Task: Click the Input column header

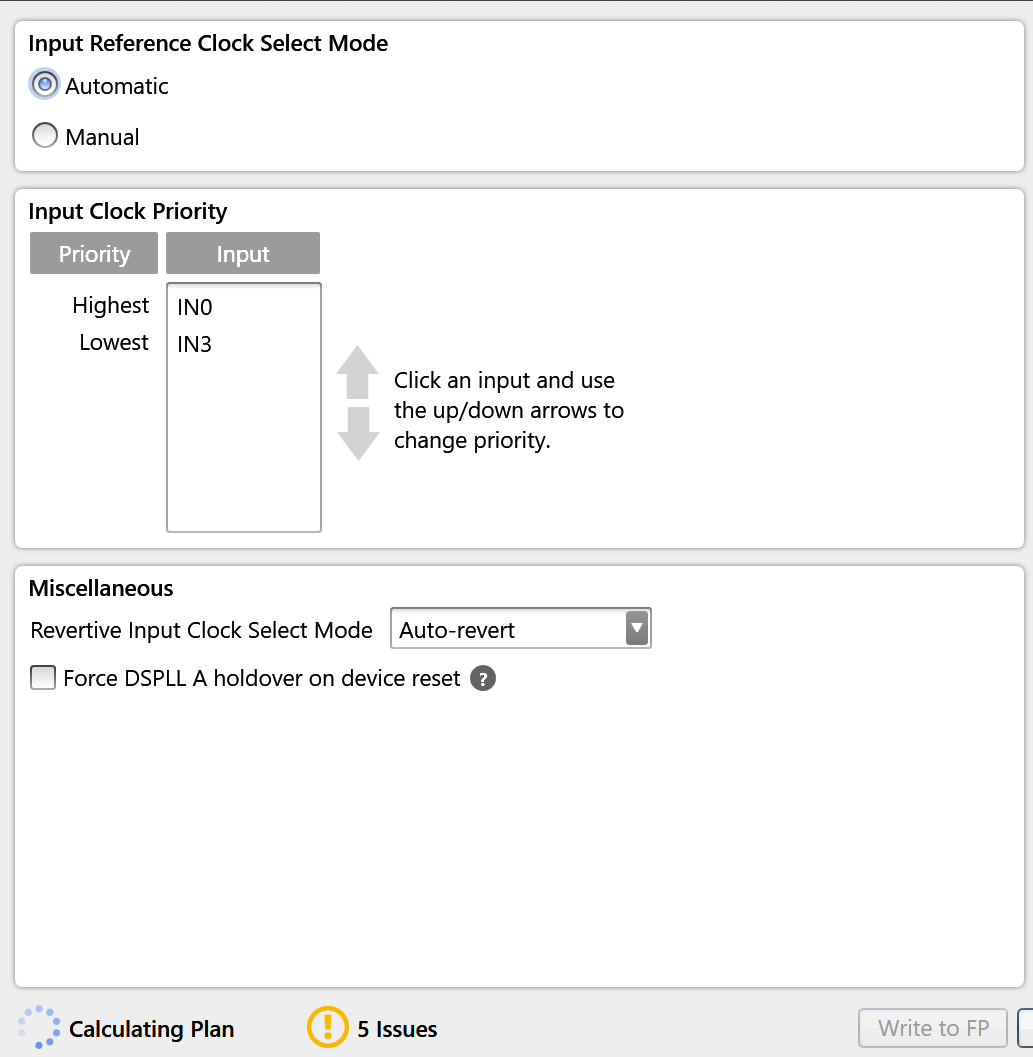Action: coord(243,253)
